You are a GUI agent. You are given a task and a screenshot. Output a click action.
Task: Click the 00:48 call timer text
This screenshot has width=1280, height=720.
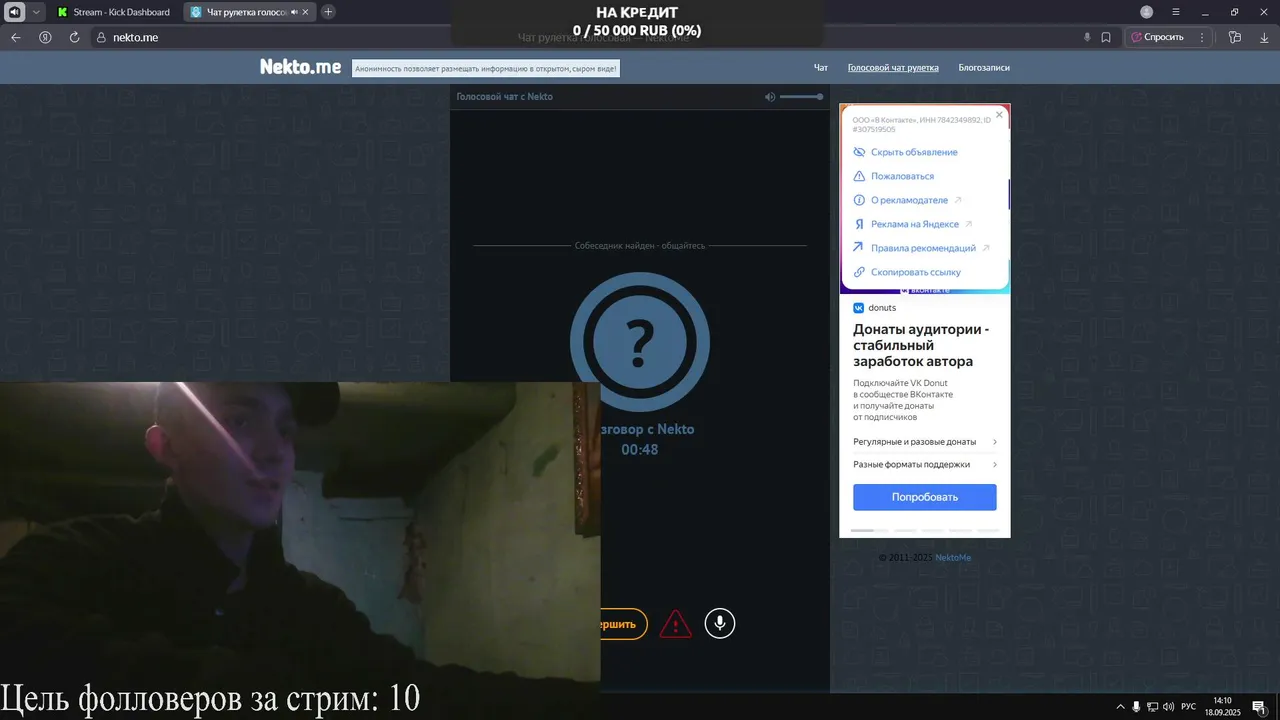(x=640, y=450)
